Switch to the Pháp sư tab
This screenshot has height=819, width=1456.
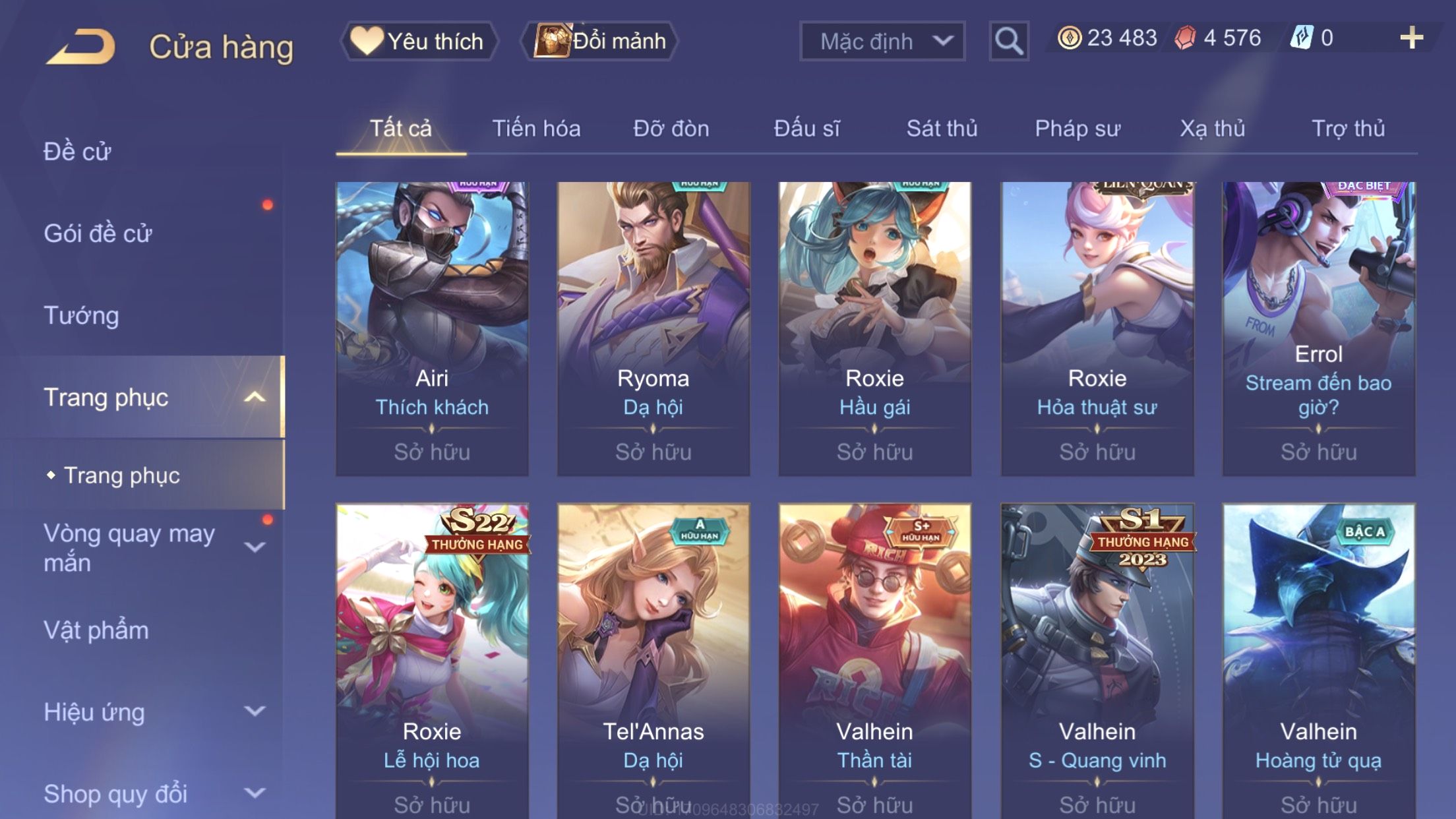coord(1077,129)
